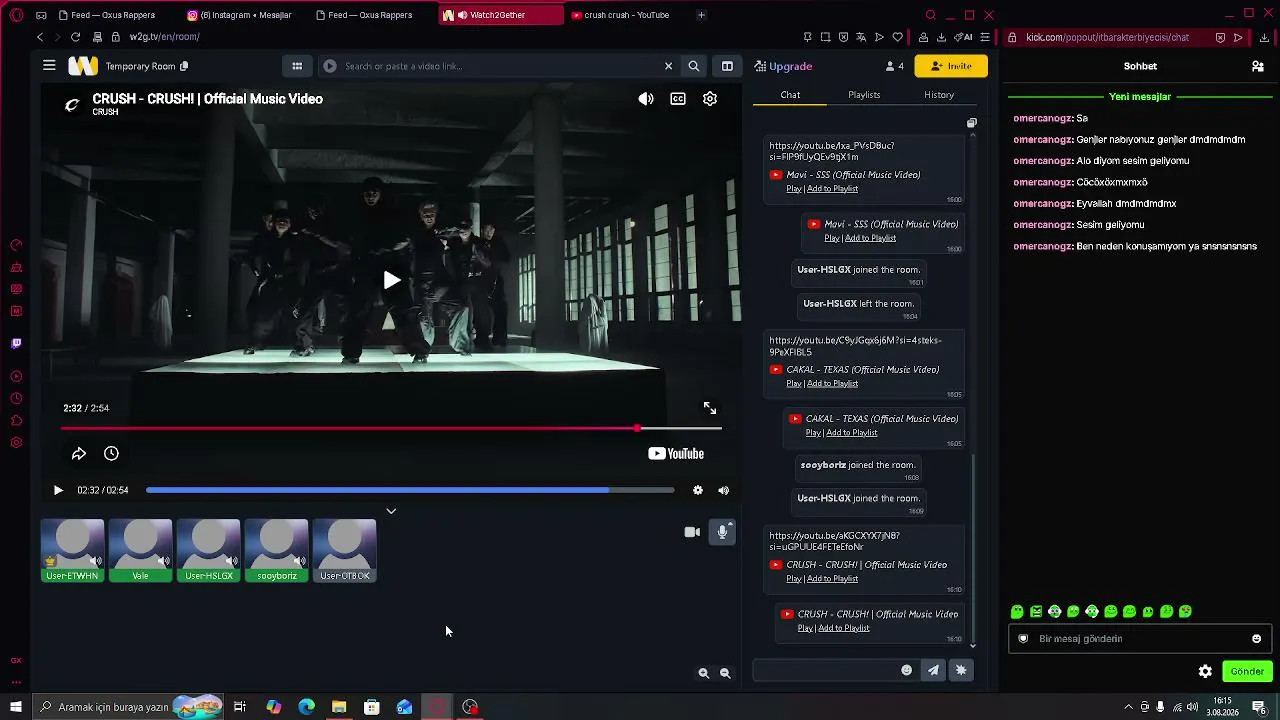
Task: Toggle the microphone button
Action: point(722,532)
